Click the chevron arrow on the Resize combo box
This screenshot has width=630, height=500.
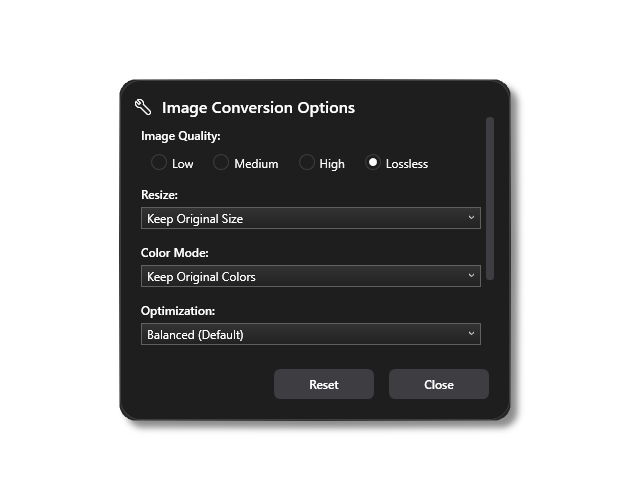point(471,217)
